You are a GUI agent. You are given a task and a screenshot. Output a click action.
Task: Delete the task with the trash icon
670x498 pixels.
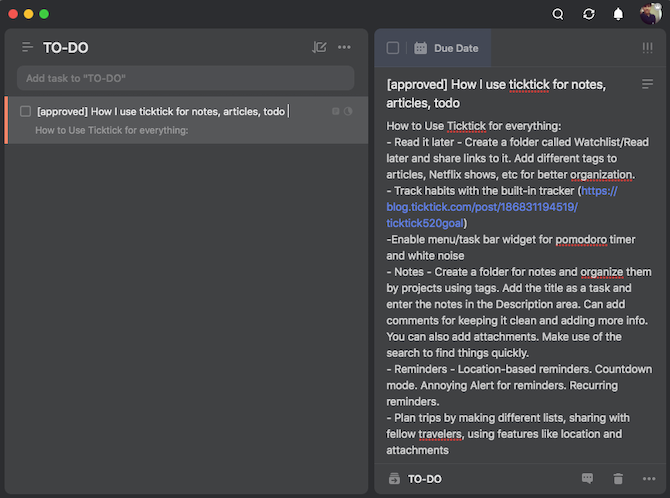click(x=618, y=479)
